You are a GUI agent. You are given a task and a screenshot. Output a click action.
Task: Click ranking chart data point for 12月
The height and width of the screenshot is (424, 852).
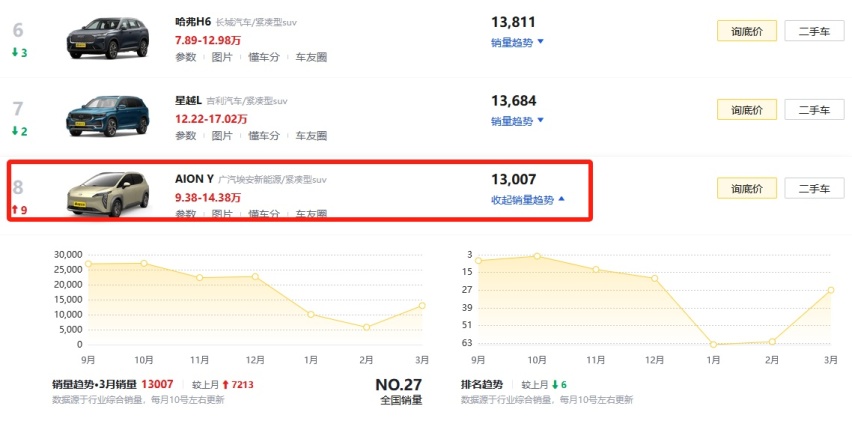pyautogui.click(x=655, y=278)
